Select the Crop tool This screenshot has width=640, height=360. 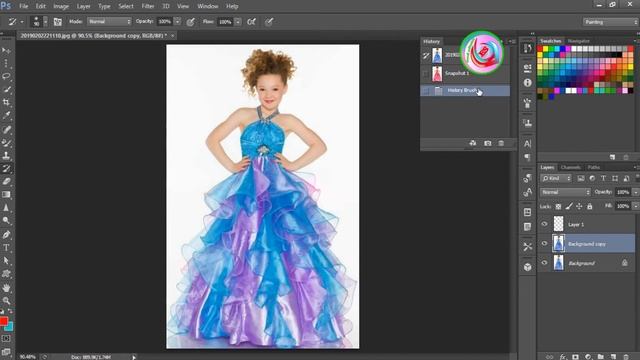pyautogui.click(x=6, y=102)
